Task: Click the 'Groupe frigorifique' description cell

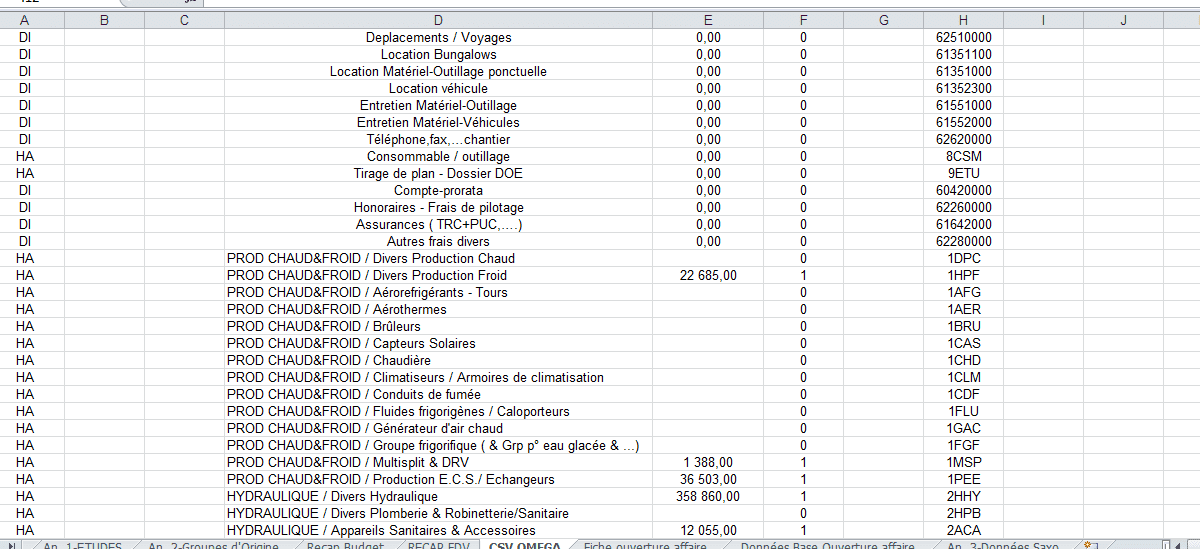Action: tap(438, 445)
